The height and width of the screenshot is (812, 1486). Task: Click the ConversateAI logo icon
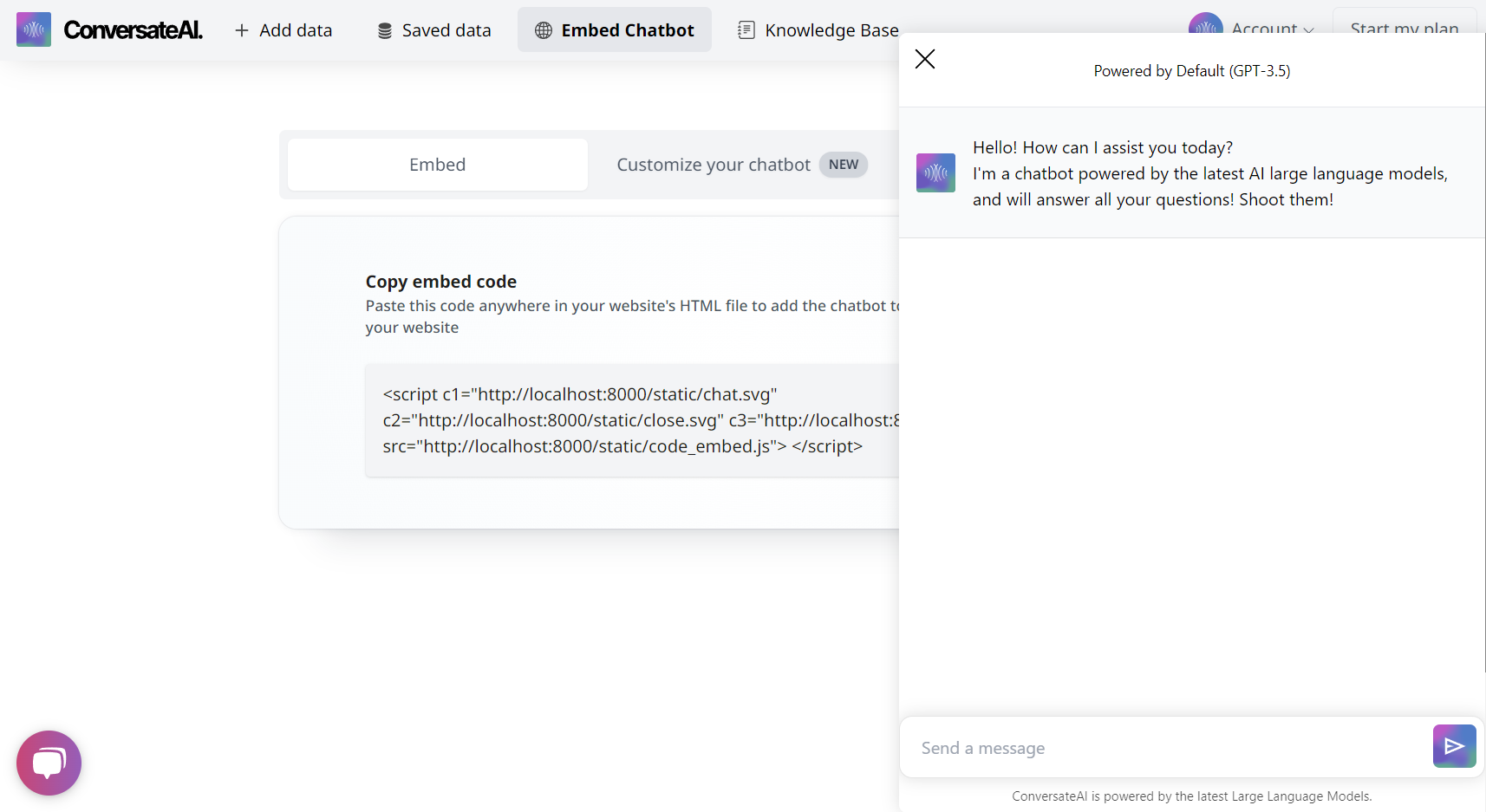pyautogui.click(x=34, y=29)
